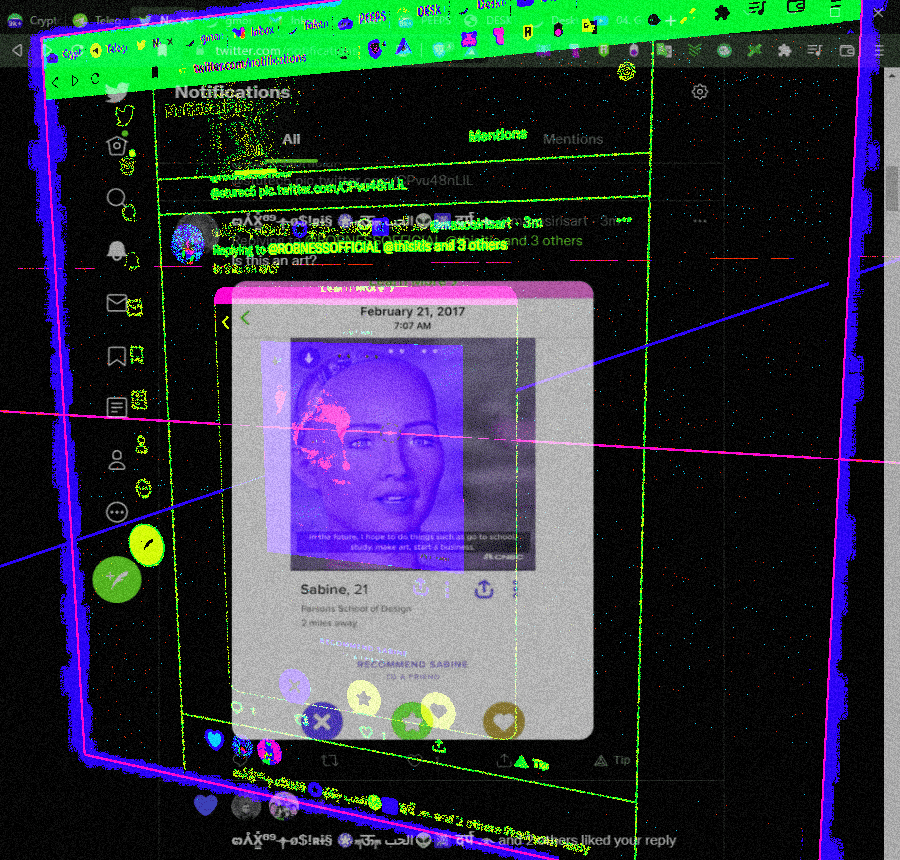Open Lists from the sidebar icon
900x860 pixels.
[117, 407]
